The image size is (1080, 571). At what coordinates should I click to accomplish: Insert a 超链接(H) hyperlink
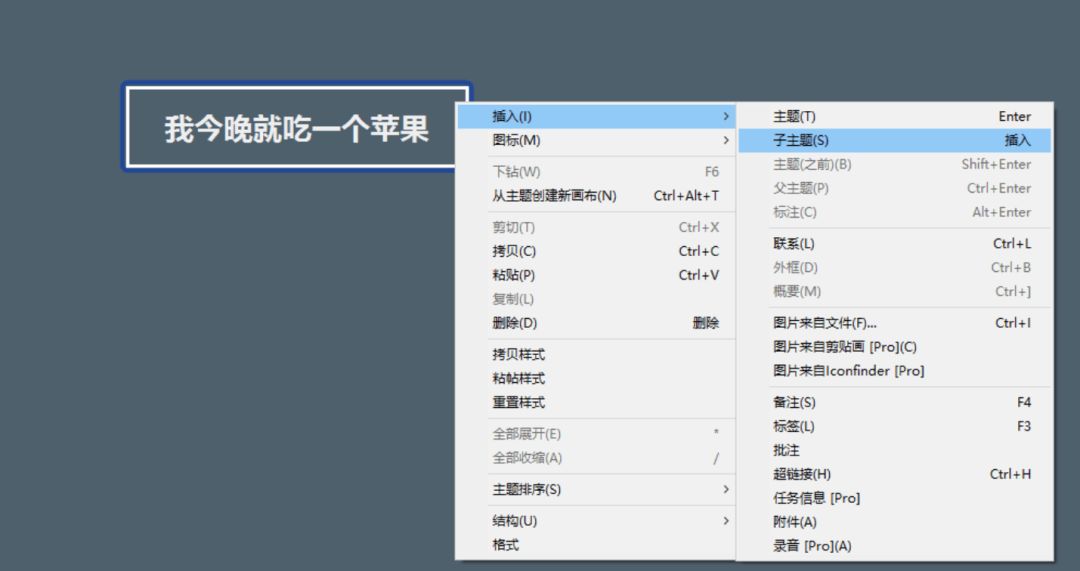tap(895, 474)
